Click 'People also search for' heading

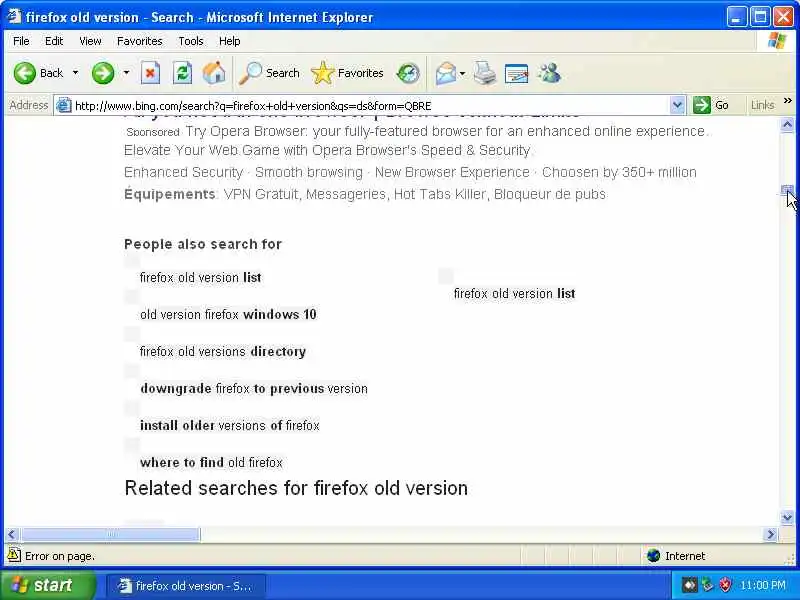click(203, 244)
